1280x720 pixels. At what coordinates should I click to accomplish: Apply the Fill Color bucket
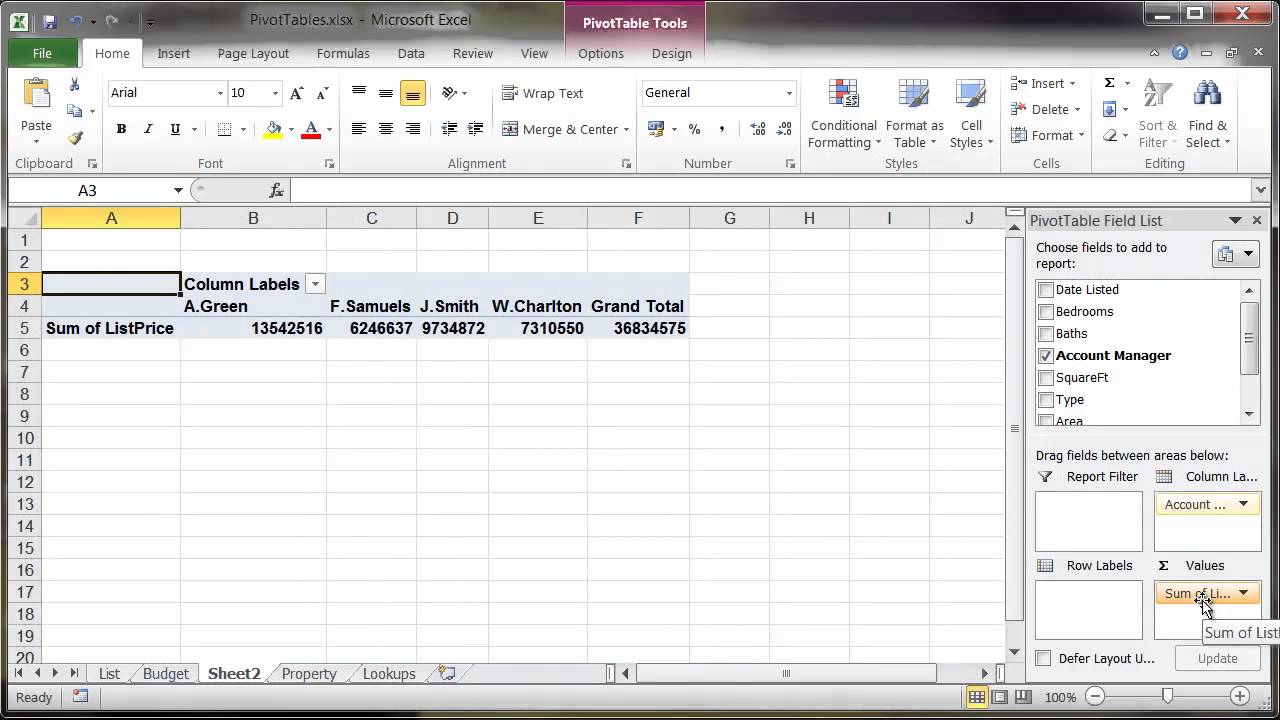[273, 129]
